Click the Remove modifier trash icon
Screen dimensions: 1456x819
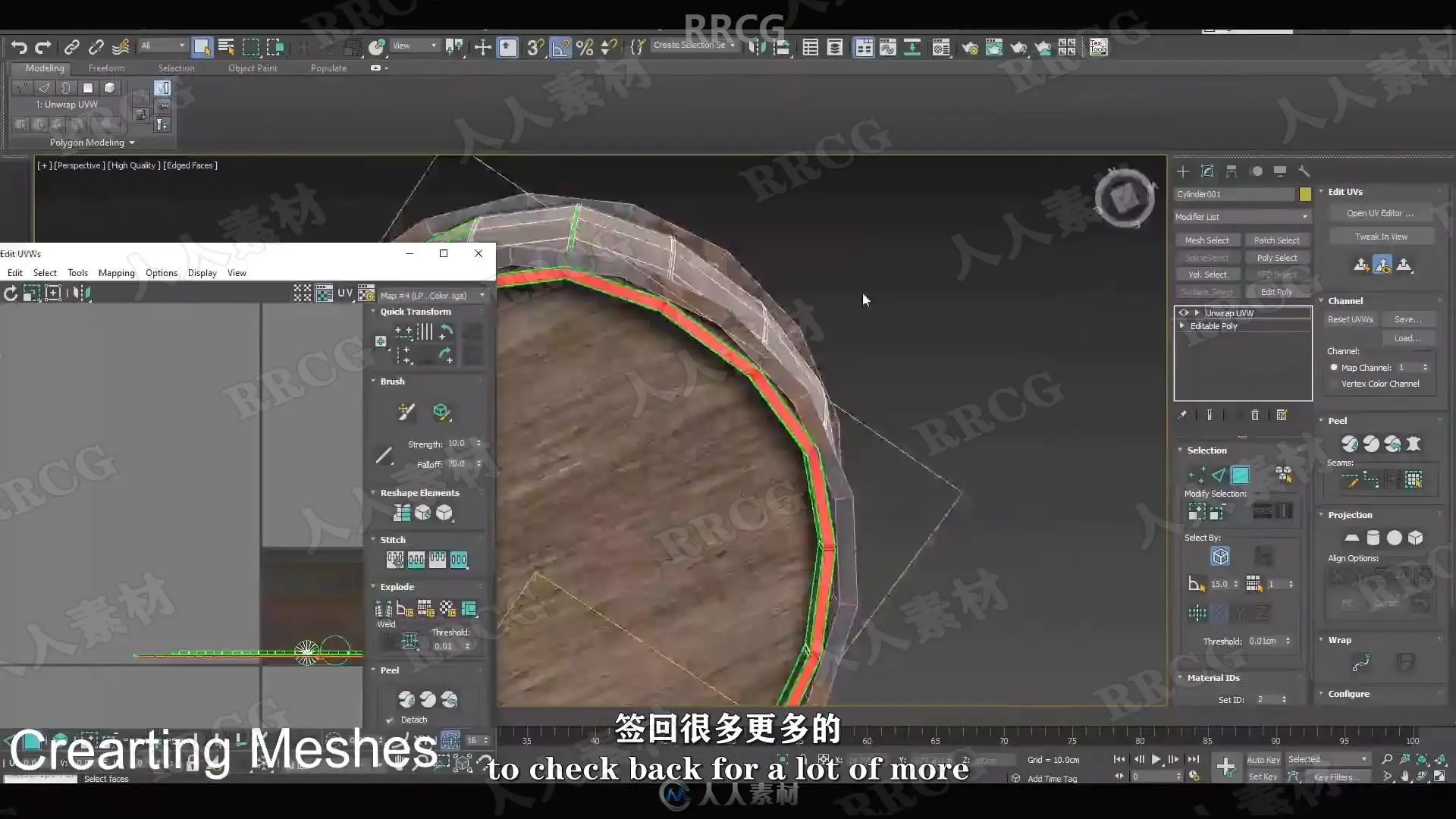click(x=1255, y=415)
